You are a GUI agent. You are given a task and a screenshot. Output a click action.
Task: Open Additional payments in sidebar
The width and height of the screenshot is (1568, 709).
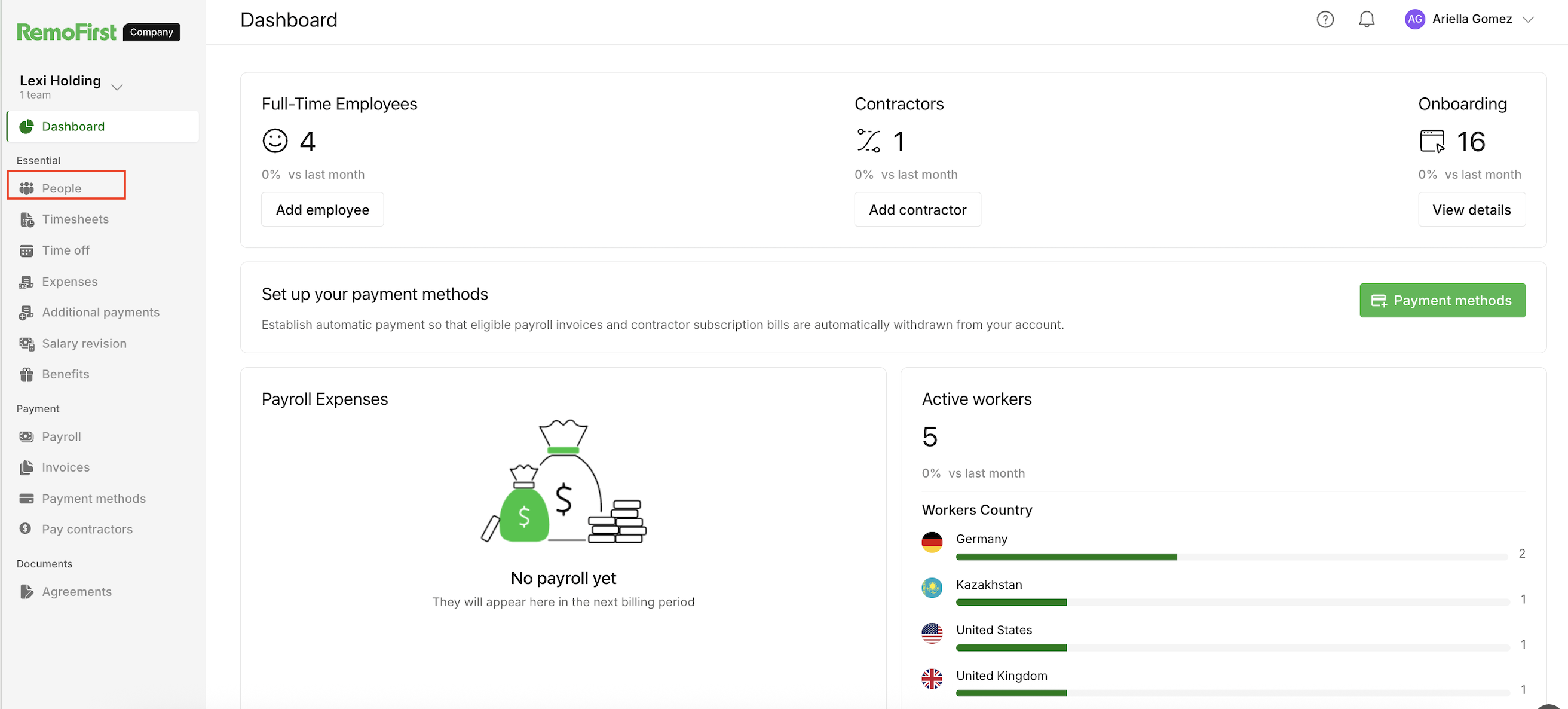pyautogui.click(x=100, y=313)
